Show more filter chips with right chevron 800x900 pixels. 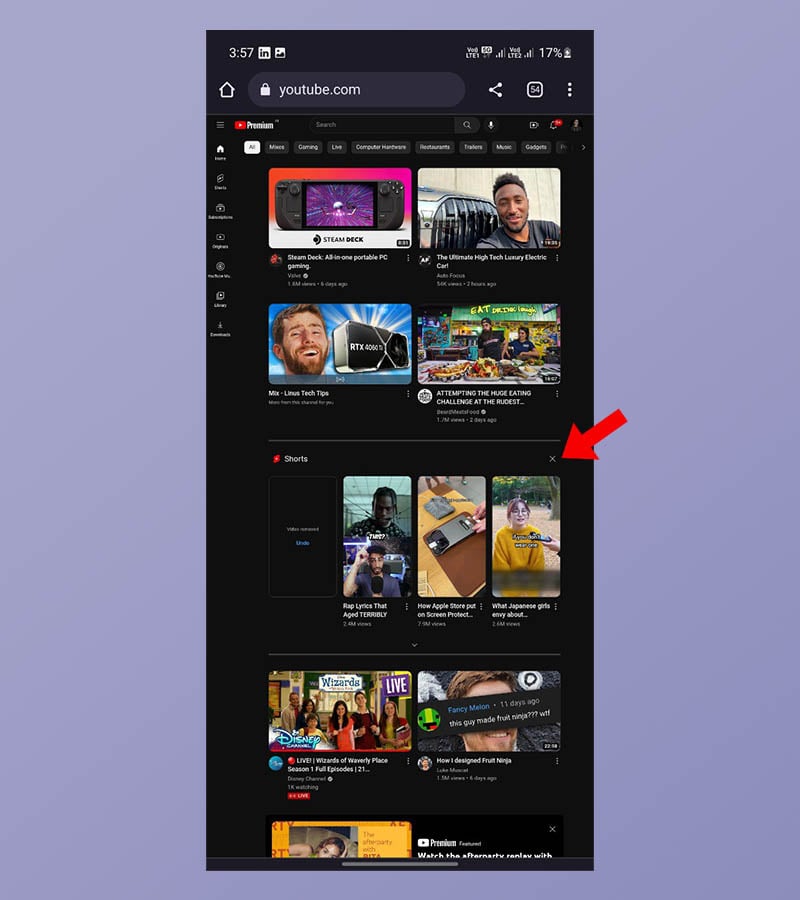(583, 148)
